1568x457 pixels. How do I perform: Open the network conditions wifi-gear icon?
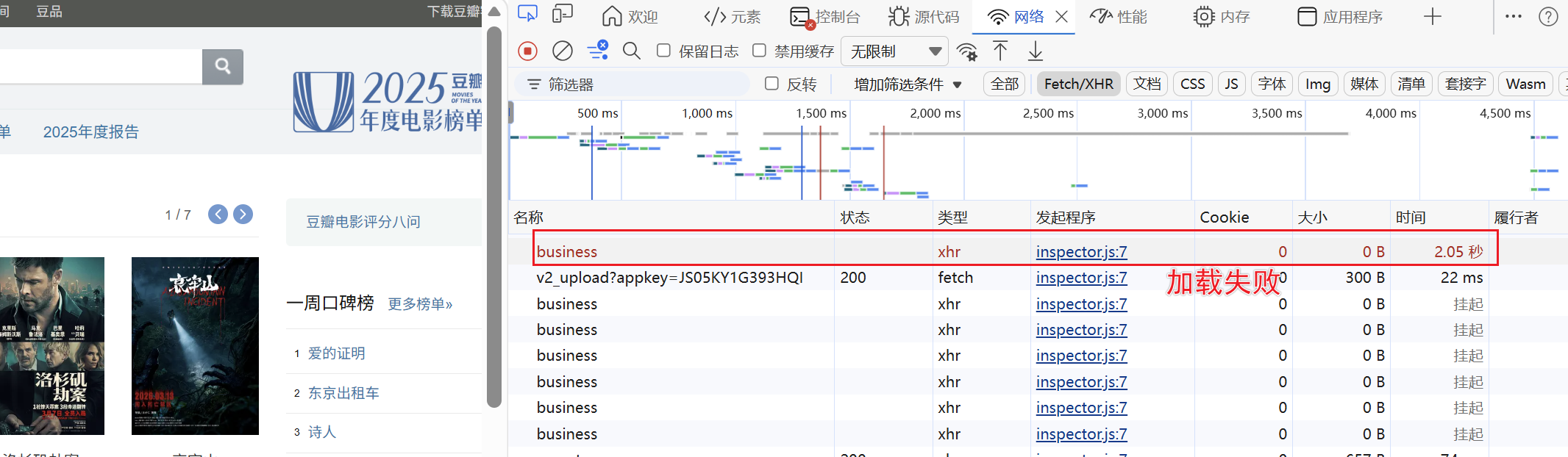click(x=967, y=51)
